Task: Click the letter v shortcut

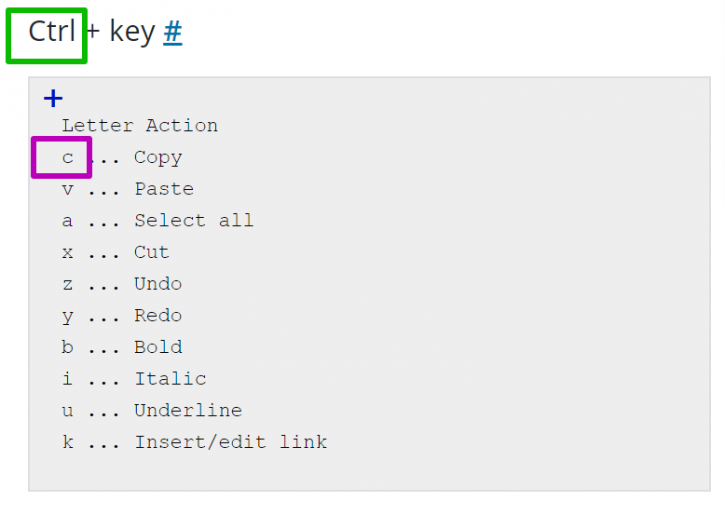Action: (68, 189)
